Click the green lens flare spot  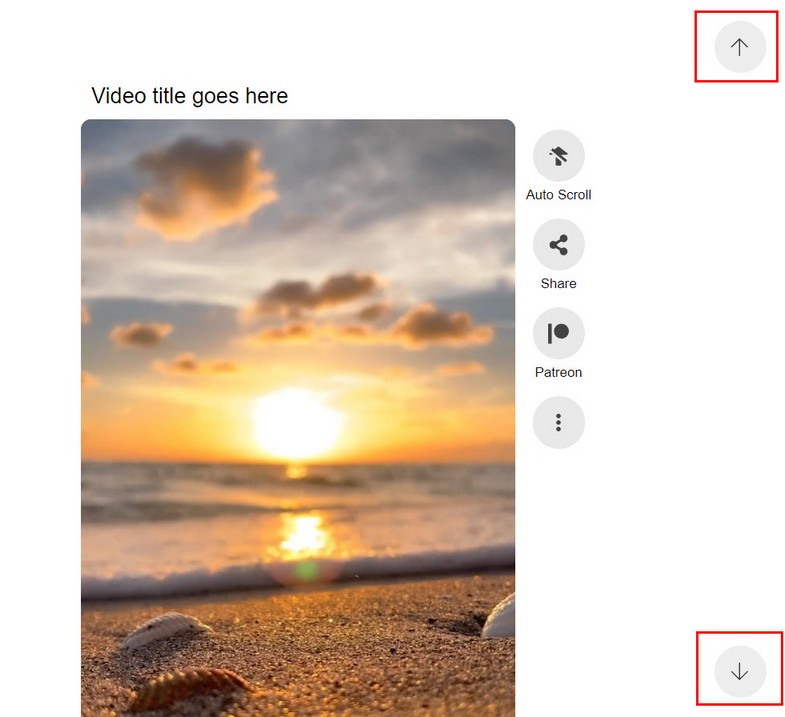click(x=306, y=571)
